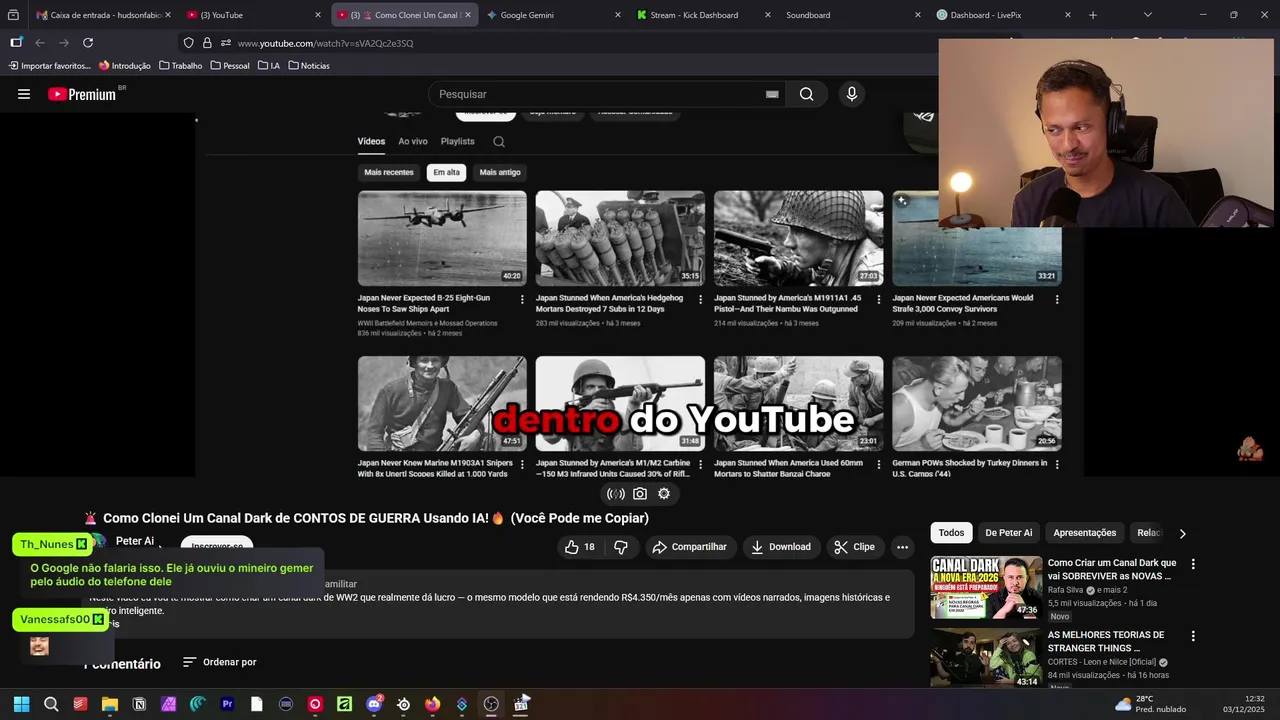Screen dimensions: 1280x720
Task: Open Notion from the taskbar
Action: [139, 704]
